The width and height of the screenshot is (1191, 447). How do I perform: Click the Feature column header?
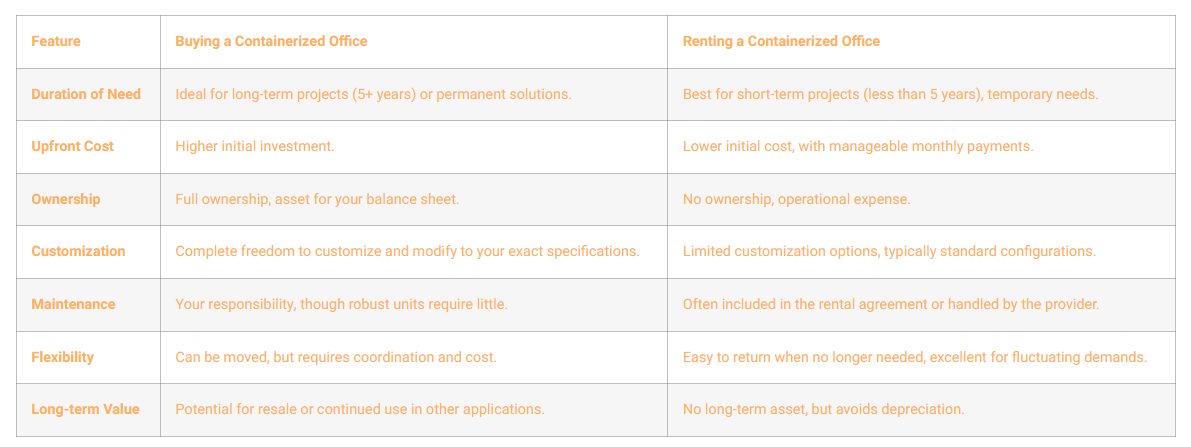pos(56,41)
